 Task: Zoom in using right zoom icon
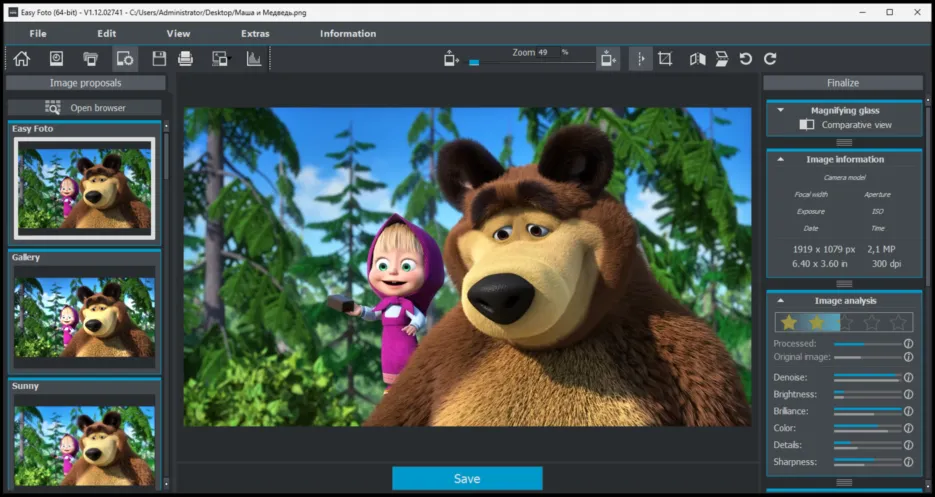coord(608,58)
